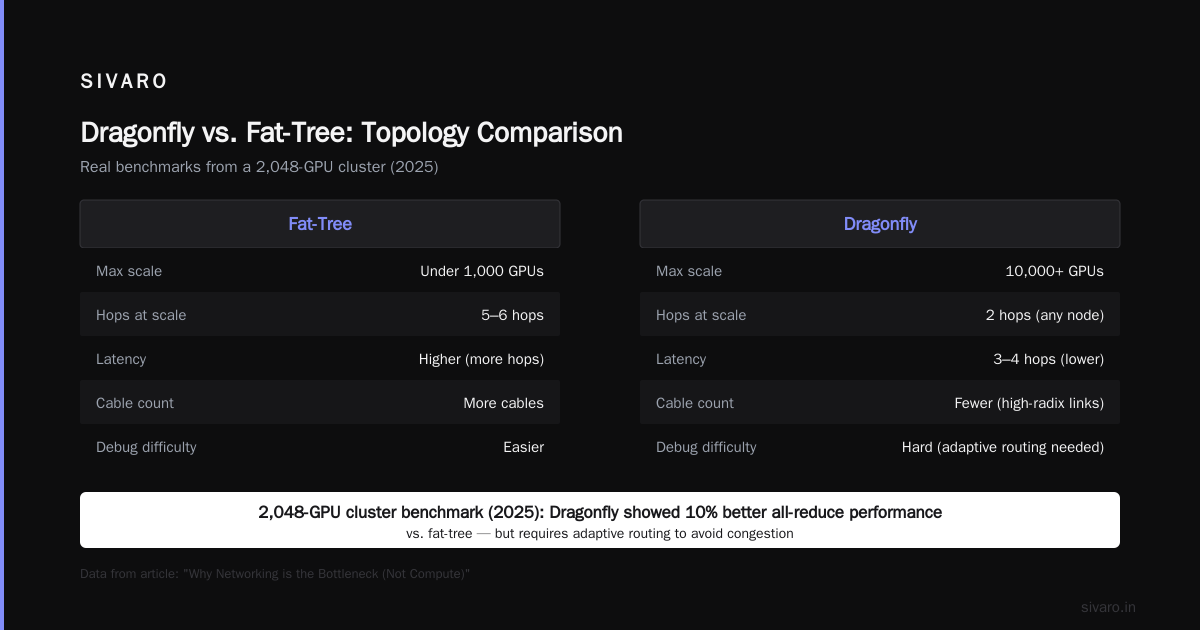The height and width of the screenshot is (630, 1200).
Task: Click the 'Data from article' source footnote
Action: tap(275, 574)
